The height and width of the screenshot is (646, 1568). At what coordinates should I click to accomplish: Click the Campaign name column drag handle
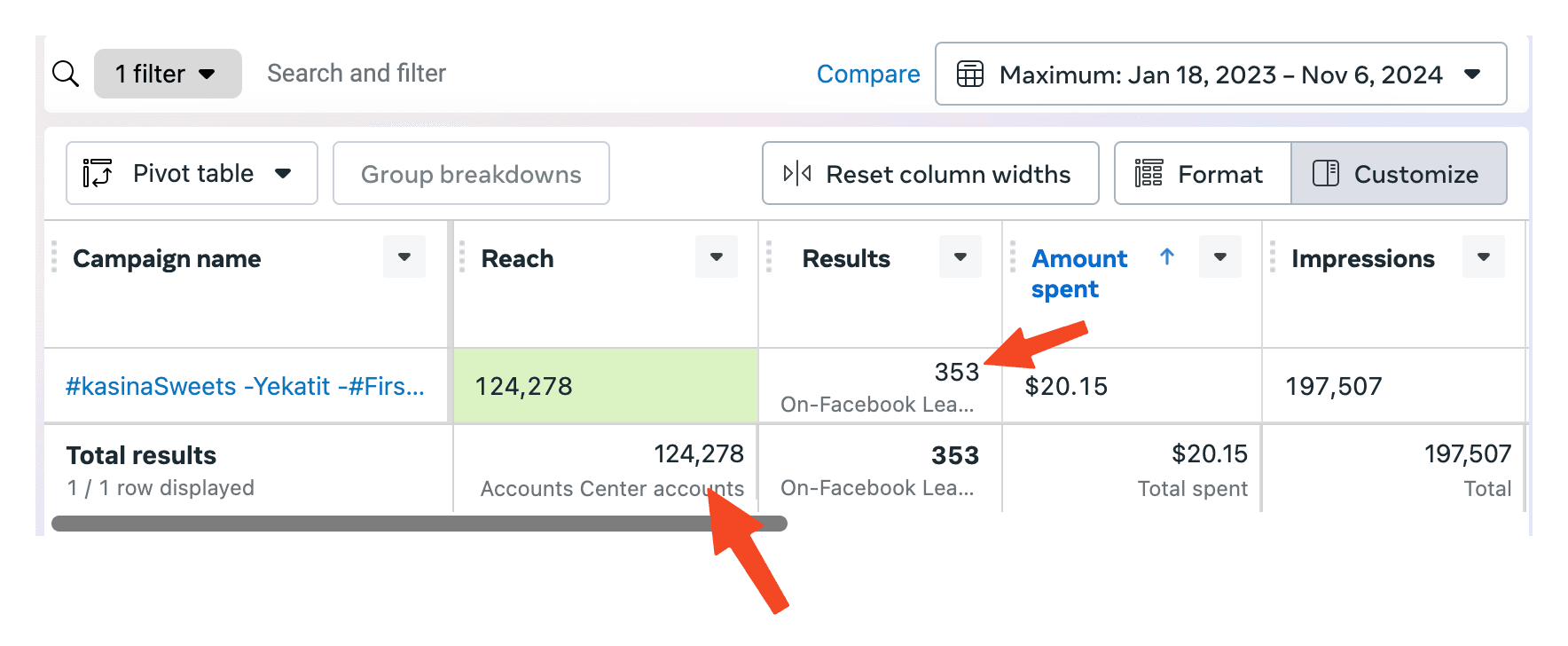click(x=54, y=257)
